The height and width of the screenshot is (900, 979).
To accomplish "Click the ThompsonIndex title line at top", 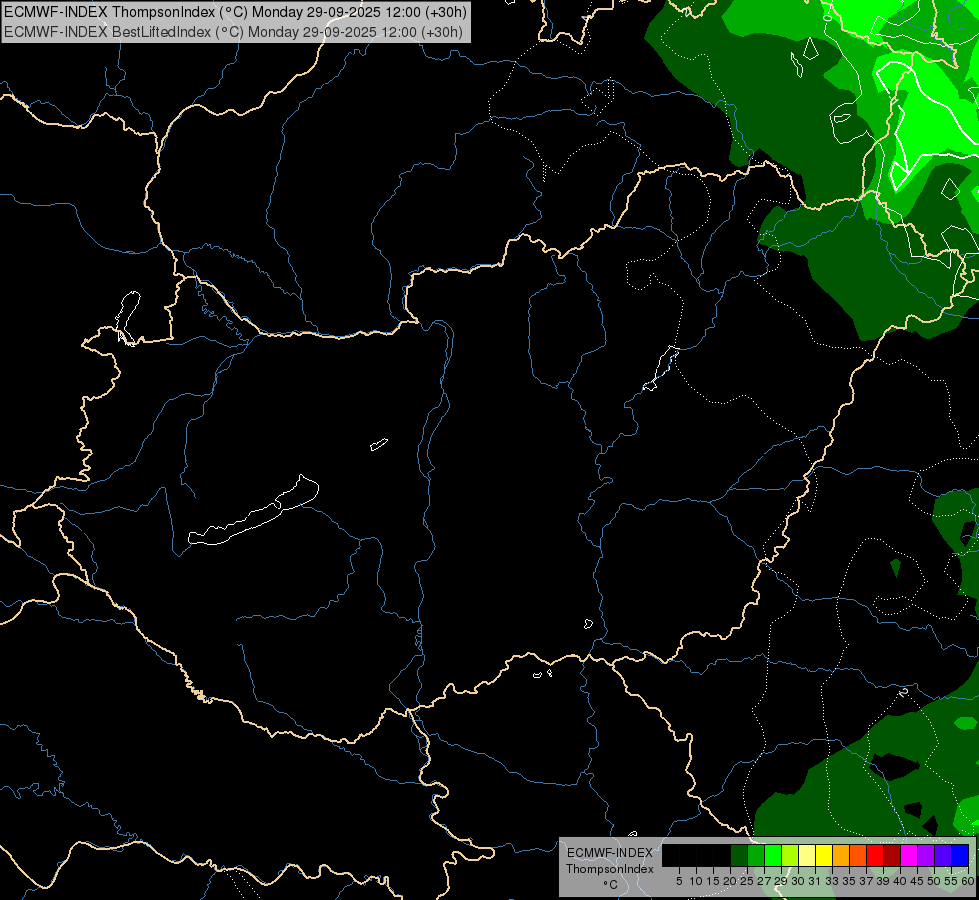I will pyautogui.click(x=235, y=11).
